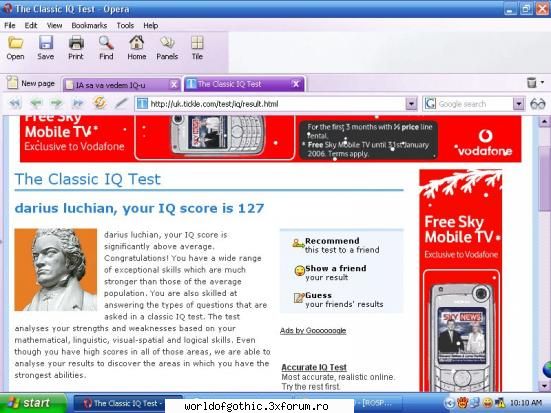Expand the address bar dropdown
This screenshot has height=413, width=551.
[x=411, y=104]
